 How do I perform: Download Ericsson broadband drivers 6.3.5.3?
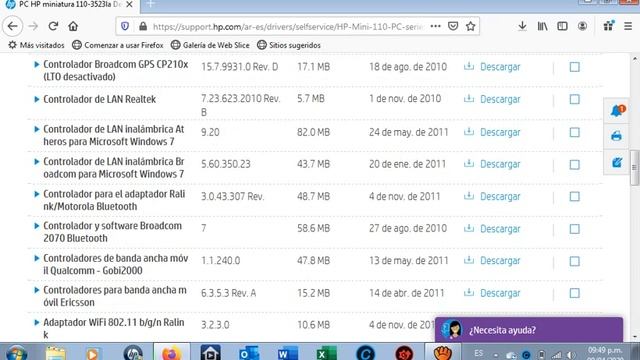pyautogui.click(x=492, y=293)
